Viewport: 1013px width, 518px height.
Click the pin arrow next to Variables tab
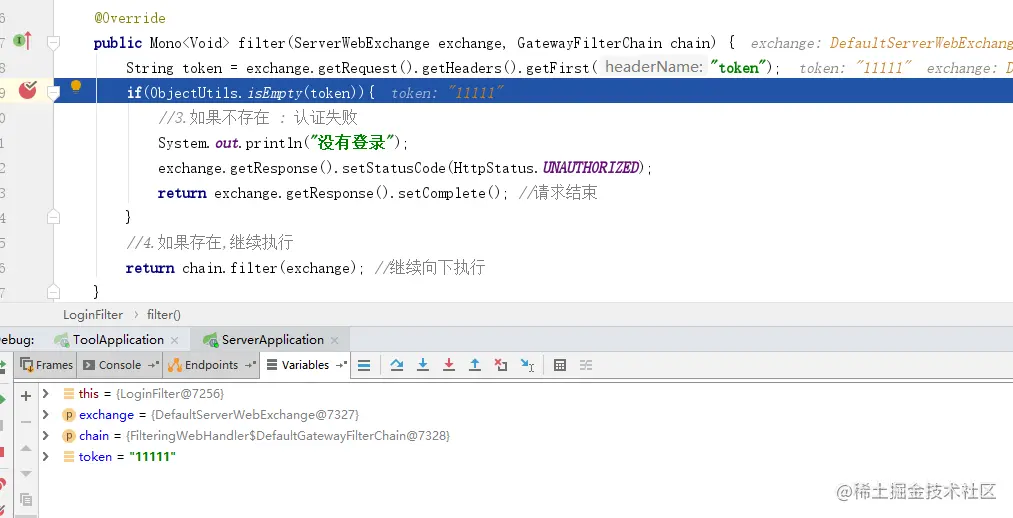click(x=342, y=365)
